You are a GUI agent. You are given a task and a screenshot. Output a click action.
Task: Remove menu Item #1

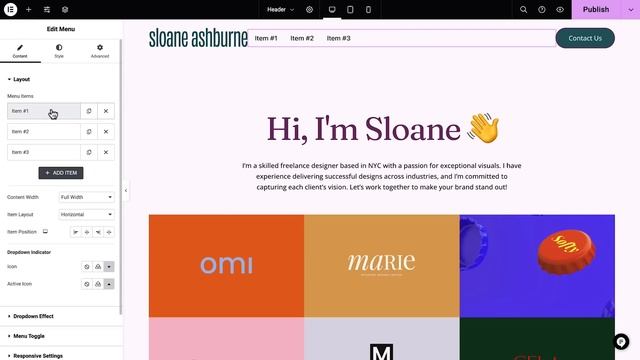click(x=106, y=111)
